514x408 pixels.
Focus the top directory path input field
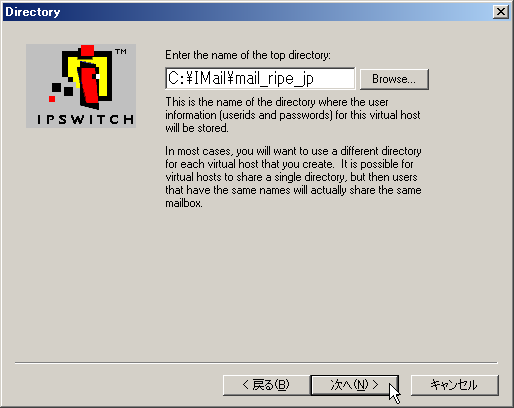260,78
